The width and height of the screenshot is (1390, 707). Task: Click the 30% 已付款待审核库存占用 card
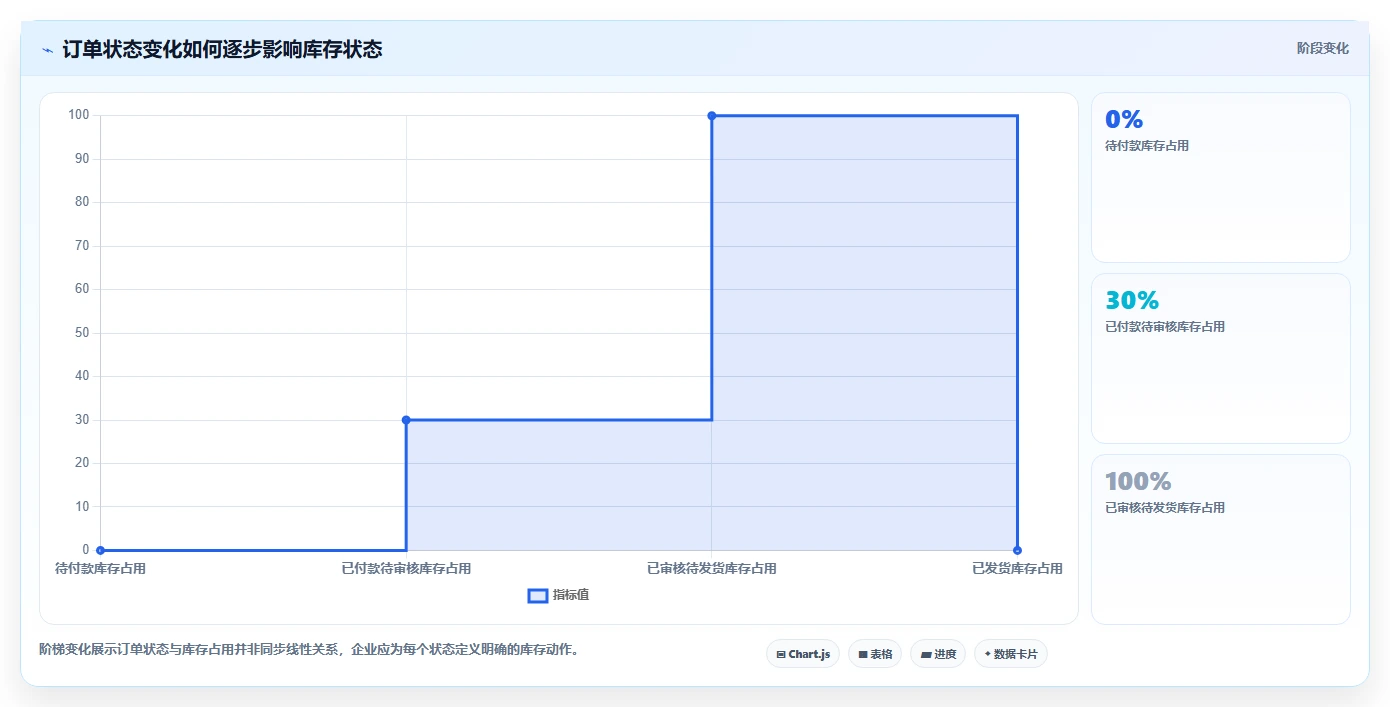[1221, 359]
